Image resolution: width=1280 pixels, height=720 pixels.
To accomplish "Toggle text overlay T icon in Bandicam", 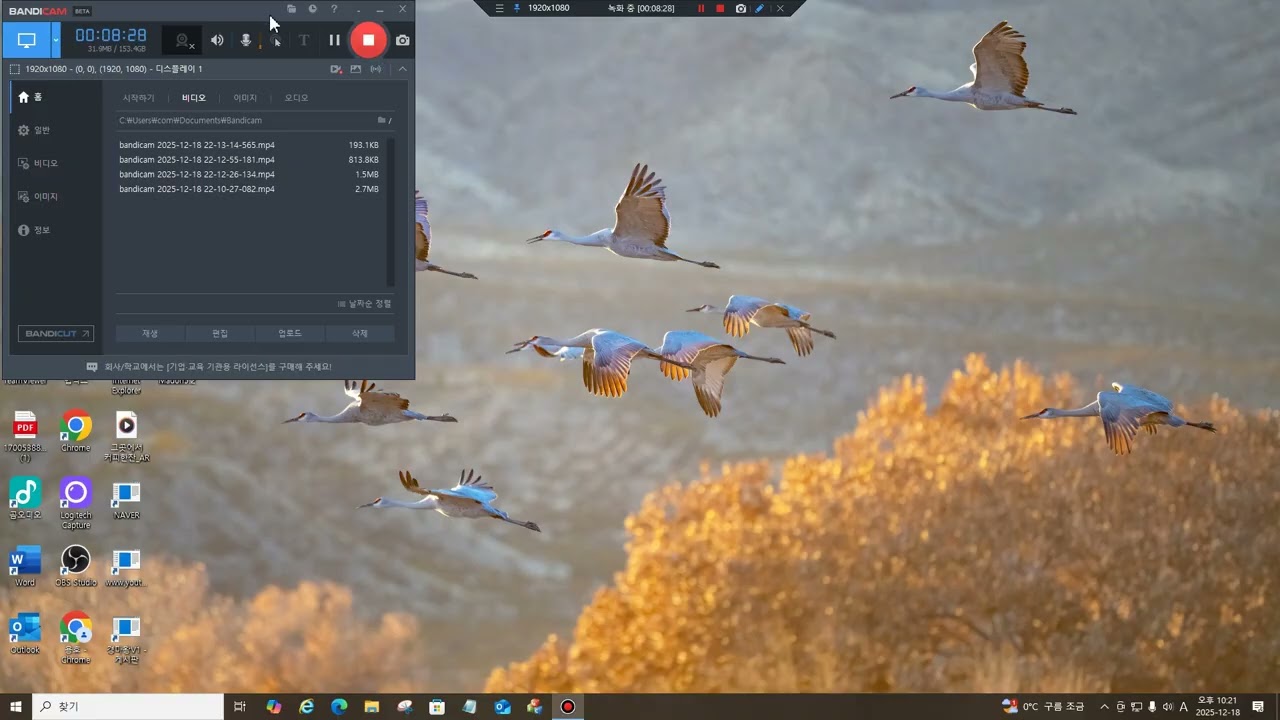I will coord(304,40).
